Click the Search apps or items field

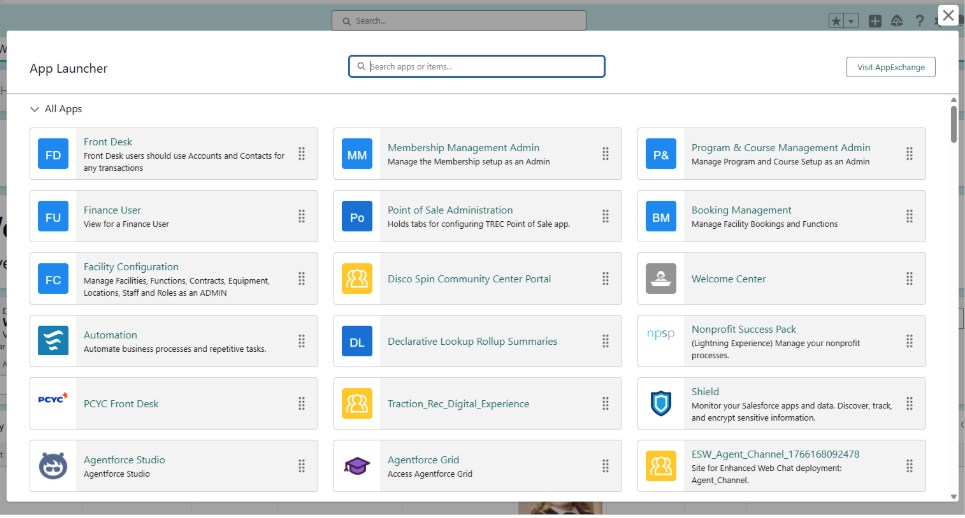coord(476,66)
